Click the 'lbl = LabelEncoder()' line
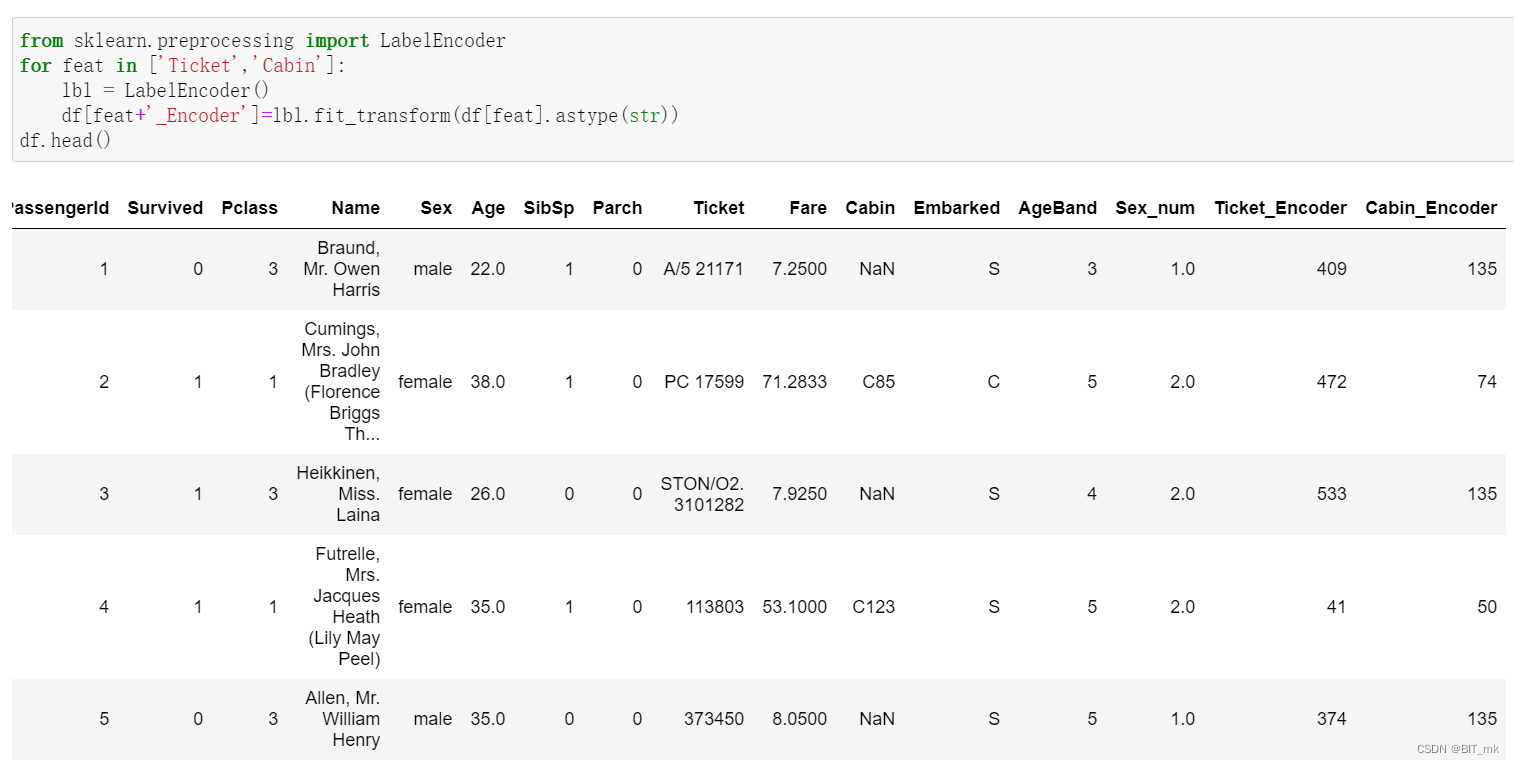1514x764 pixels. [165, 90]
